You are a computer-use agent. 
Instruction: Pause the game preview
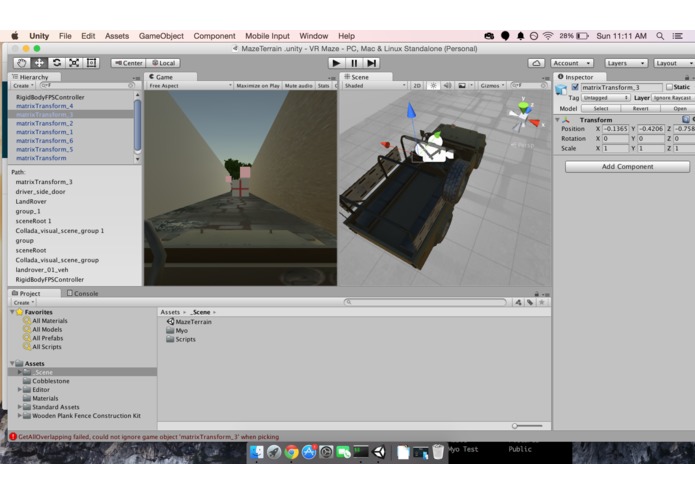tap(354, 63)
